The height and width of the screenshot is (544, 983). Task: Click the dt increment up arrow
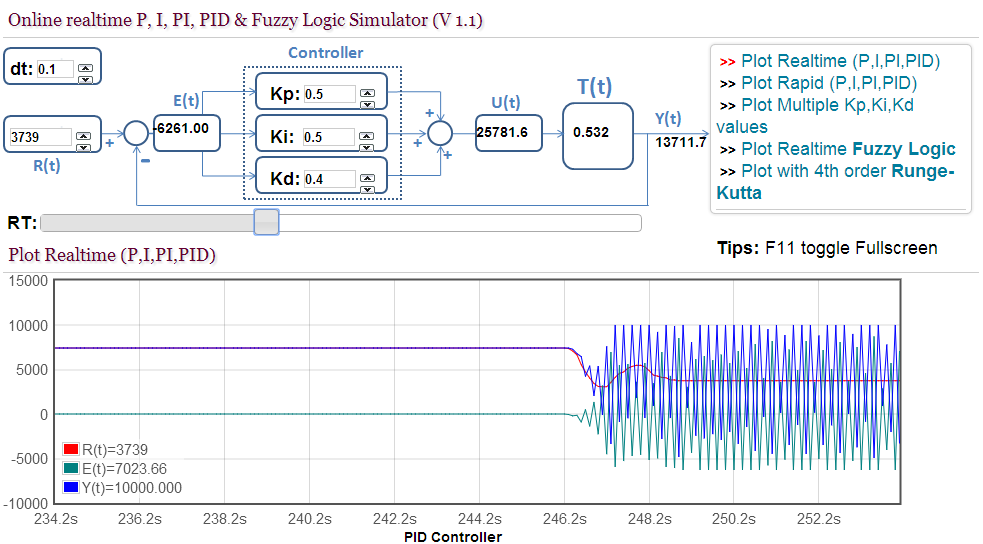(x=85, y=65)
